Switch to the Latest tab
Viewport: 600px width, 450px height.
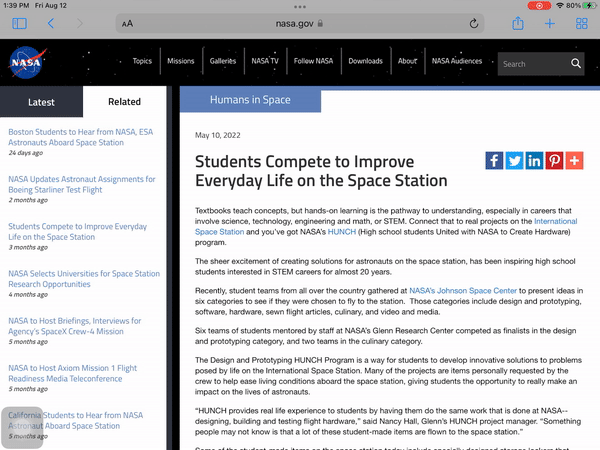(x=41, y=102)
